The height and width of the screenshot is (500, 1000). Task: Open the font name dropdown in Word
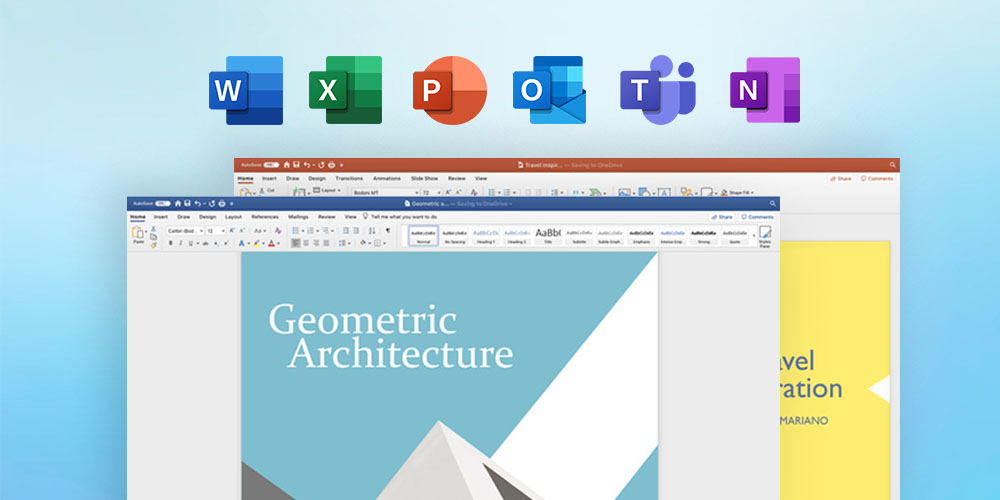(x=184, y=231)
